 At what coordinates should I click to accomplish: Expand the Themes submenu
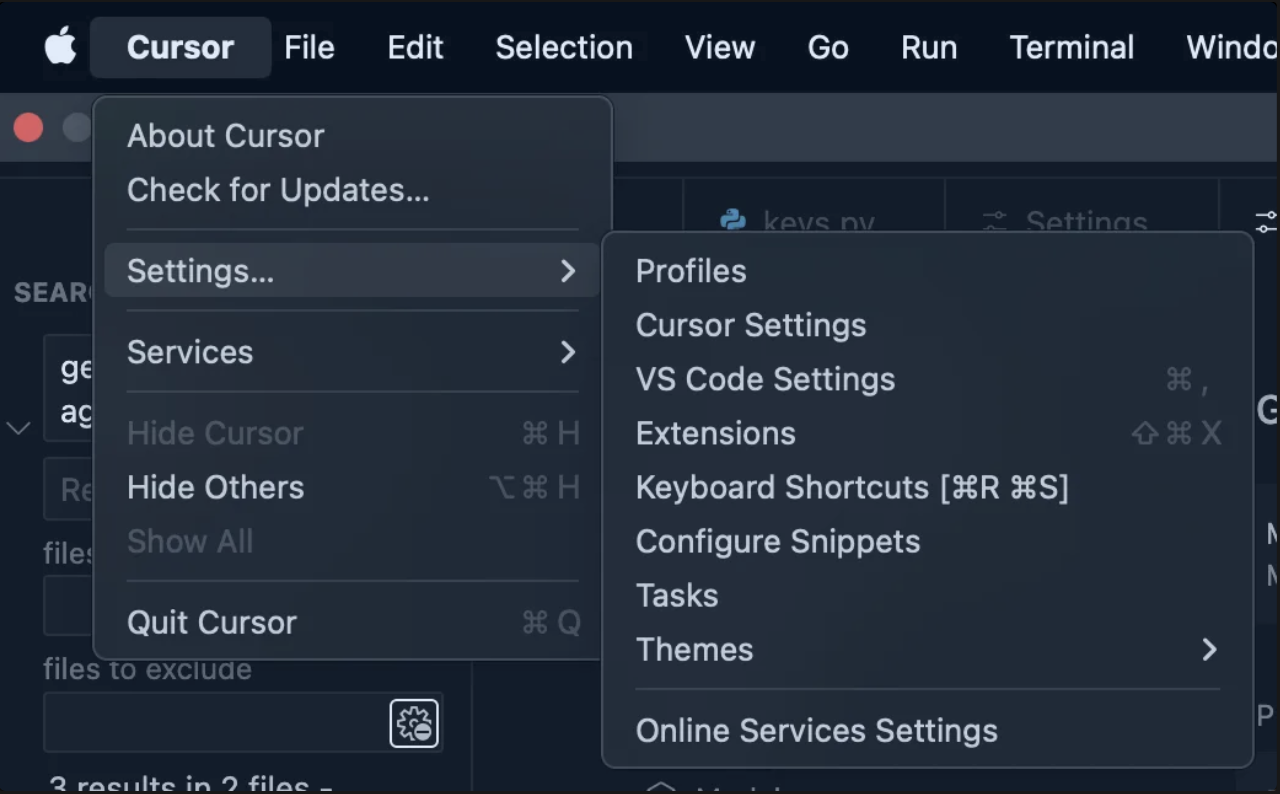click(x=927, y=649)
